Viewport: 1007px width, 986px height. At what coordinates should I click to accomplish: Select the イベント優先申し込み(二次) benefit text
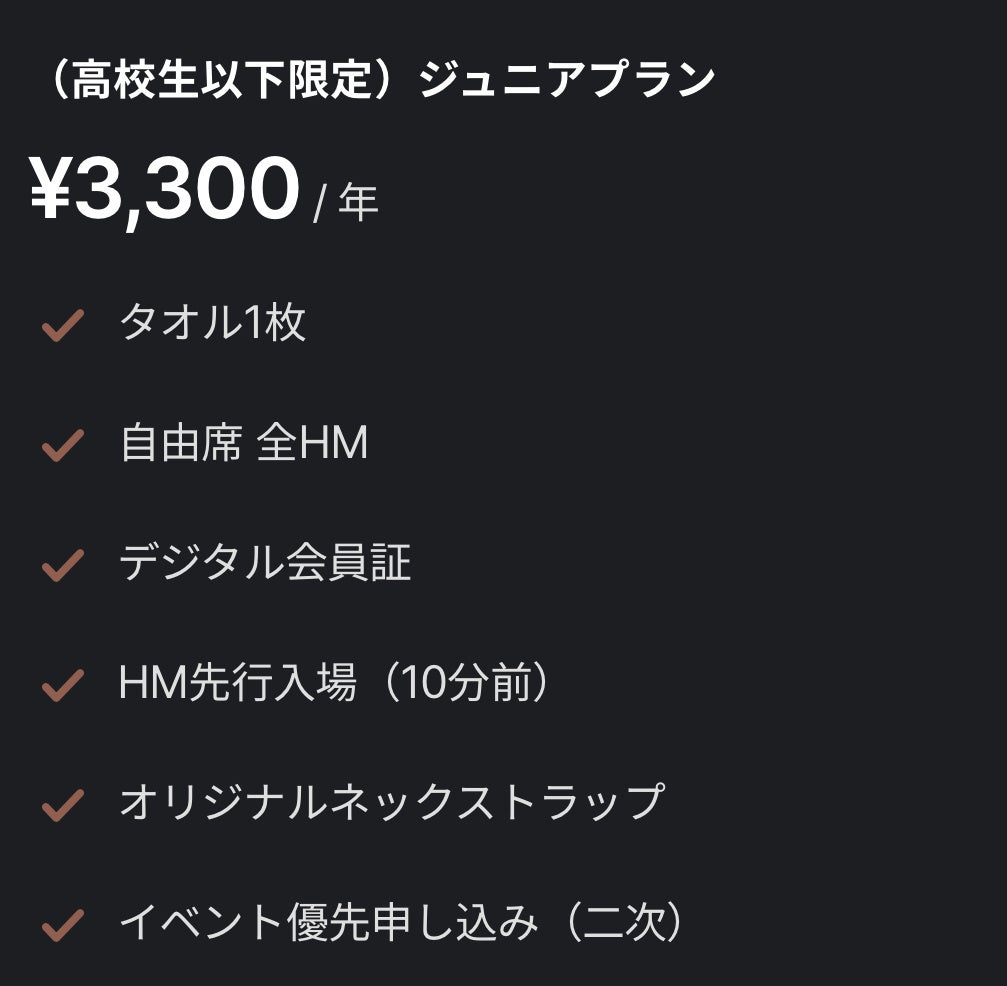pyautogui.click(x=404, y=922)
